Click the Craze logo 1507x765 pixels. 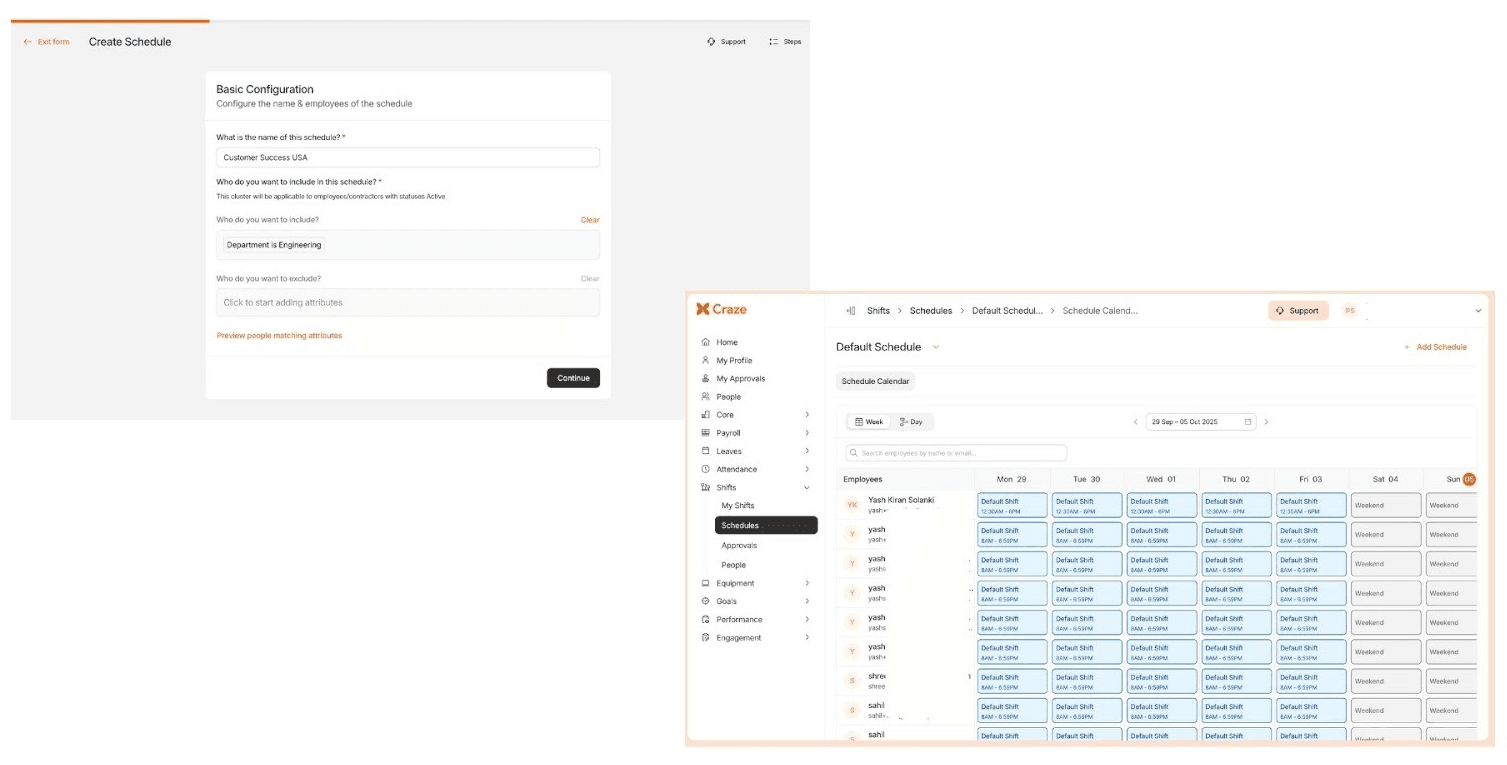click(x=722, y=309)
